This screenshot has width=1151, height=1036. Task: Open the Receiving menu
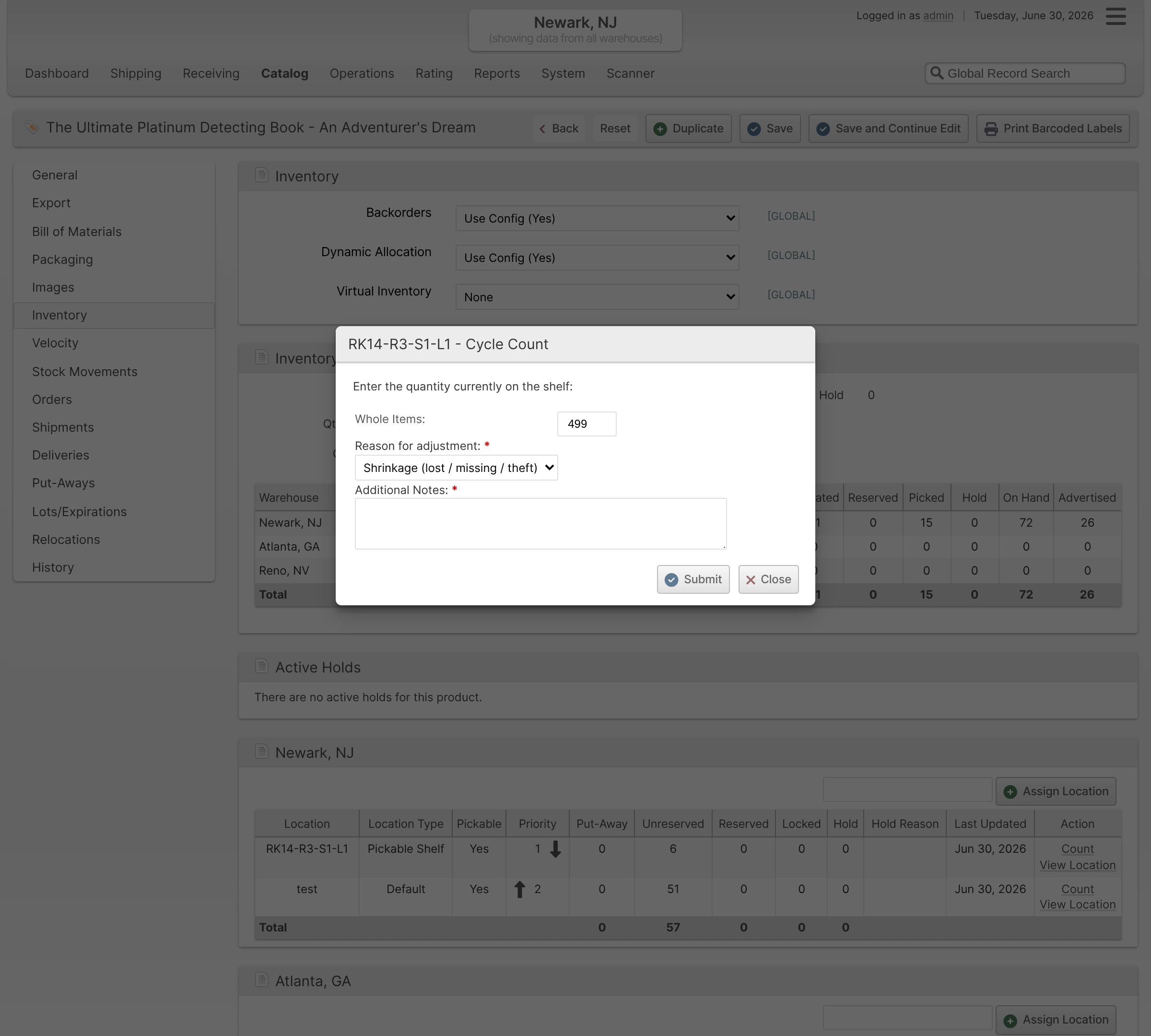(211, 73)
